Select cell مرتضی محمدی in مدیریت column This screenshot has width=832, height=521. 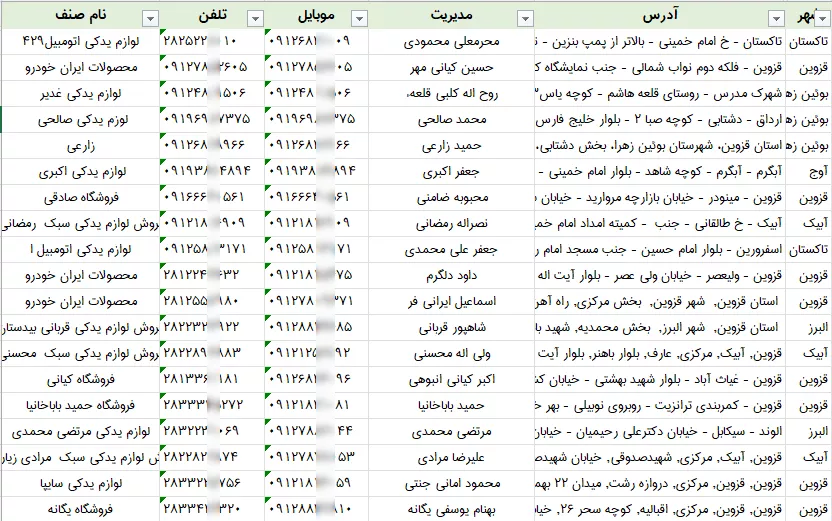(452, 431)
